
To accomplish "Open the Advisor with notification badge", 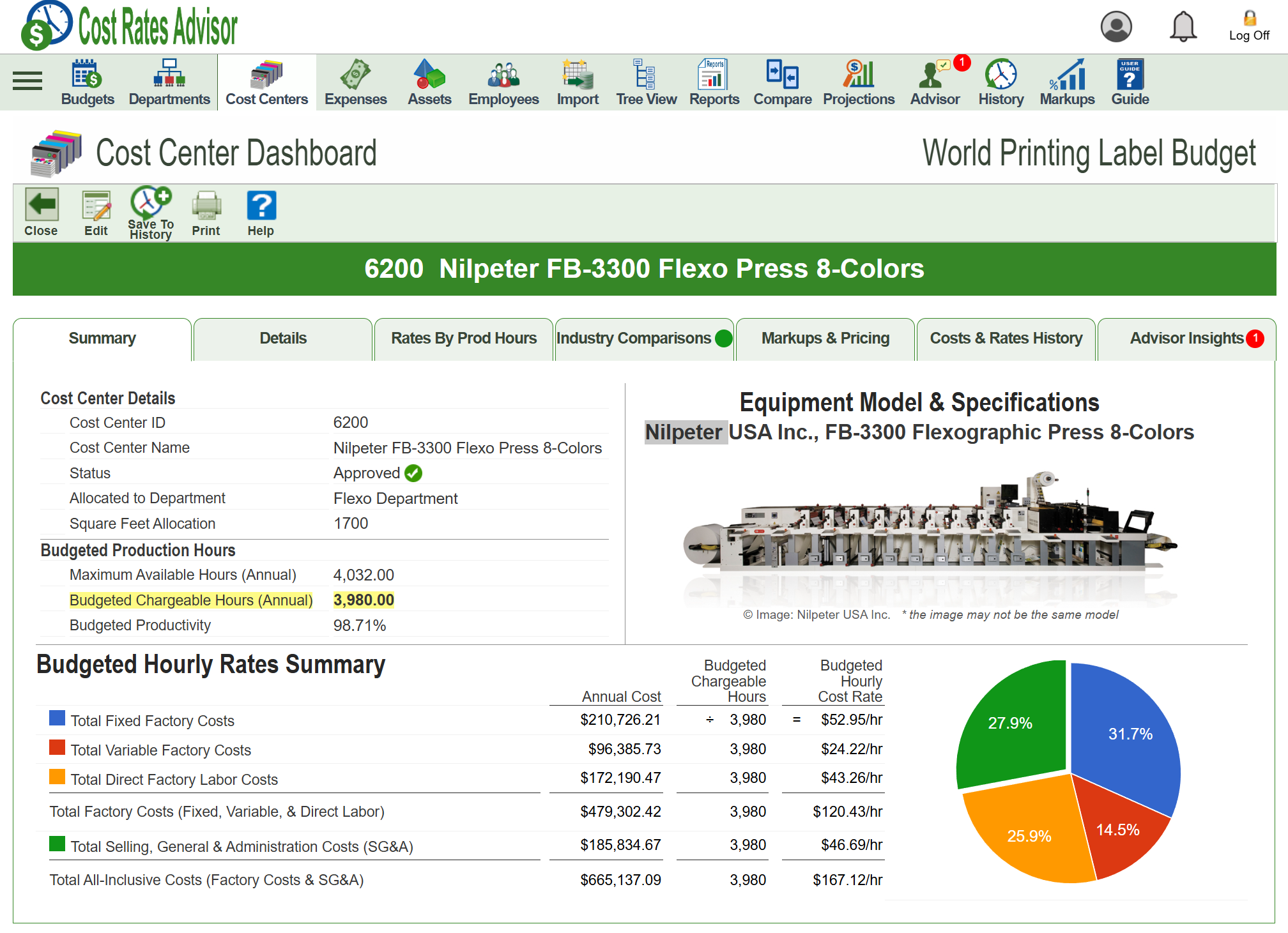I will pyautogui.click(x=935, y=83).
